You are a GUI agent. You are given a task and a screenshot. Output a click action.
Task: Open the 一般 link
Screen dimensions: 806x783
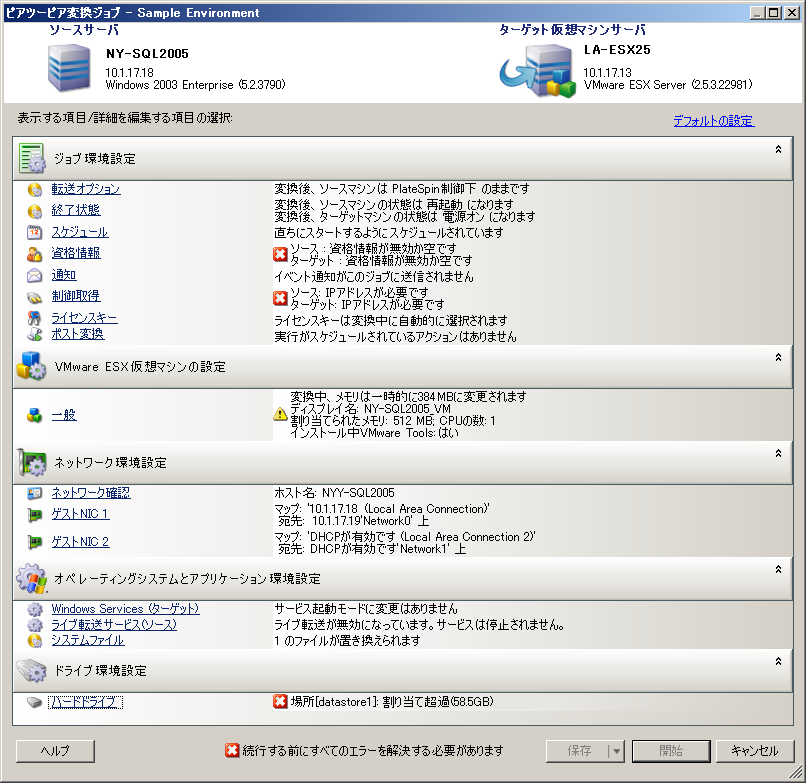pyautogui.click(x=64, y=415)
